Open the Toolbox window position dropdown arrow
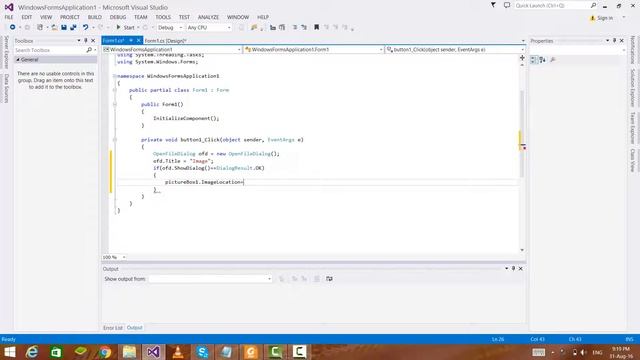This screenshot has height=360, width=640. click(x=79, y=41)
